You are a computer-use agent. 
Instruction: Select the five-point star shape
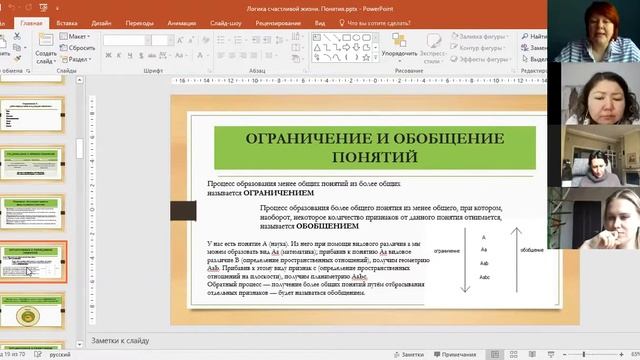tap(366, 58)
